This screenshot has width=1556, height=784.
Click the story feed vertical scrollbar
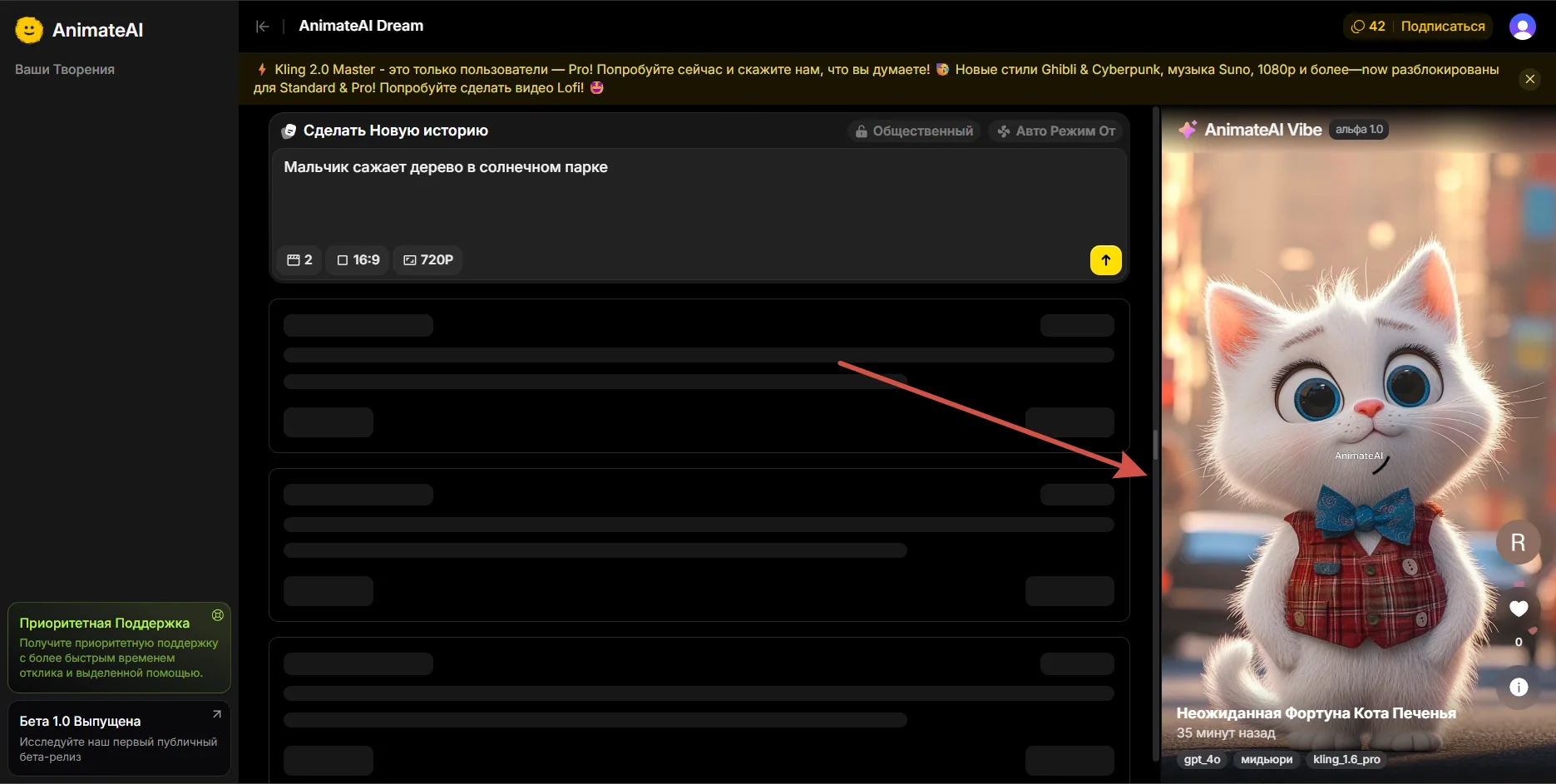[1155, 445]
